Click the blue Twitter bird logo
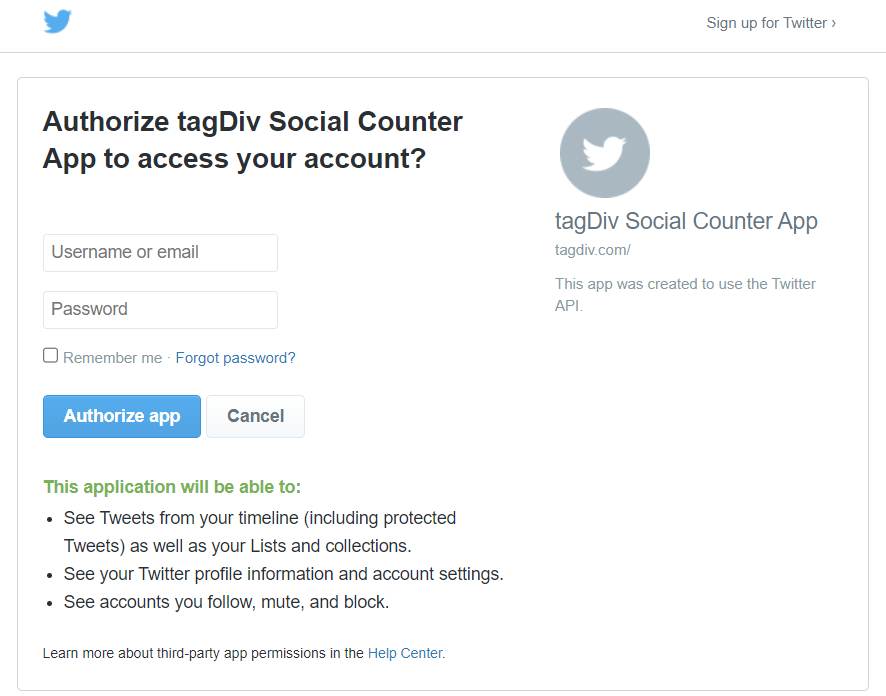 tap(58, 21)
